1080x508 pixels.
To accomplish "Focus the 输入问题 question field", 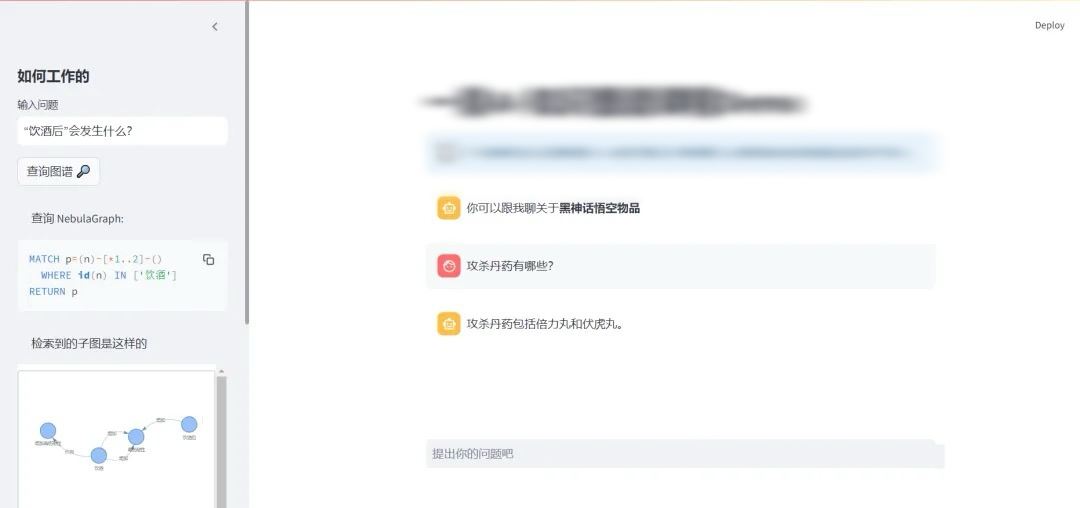I will click(123, 131).
